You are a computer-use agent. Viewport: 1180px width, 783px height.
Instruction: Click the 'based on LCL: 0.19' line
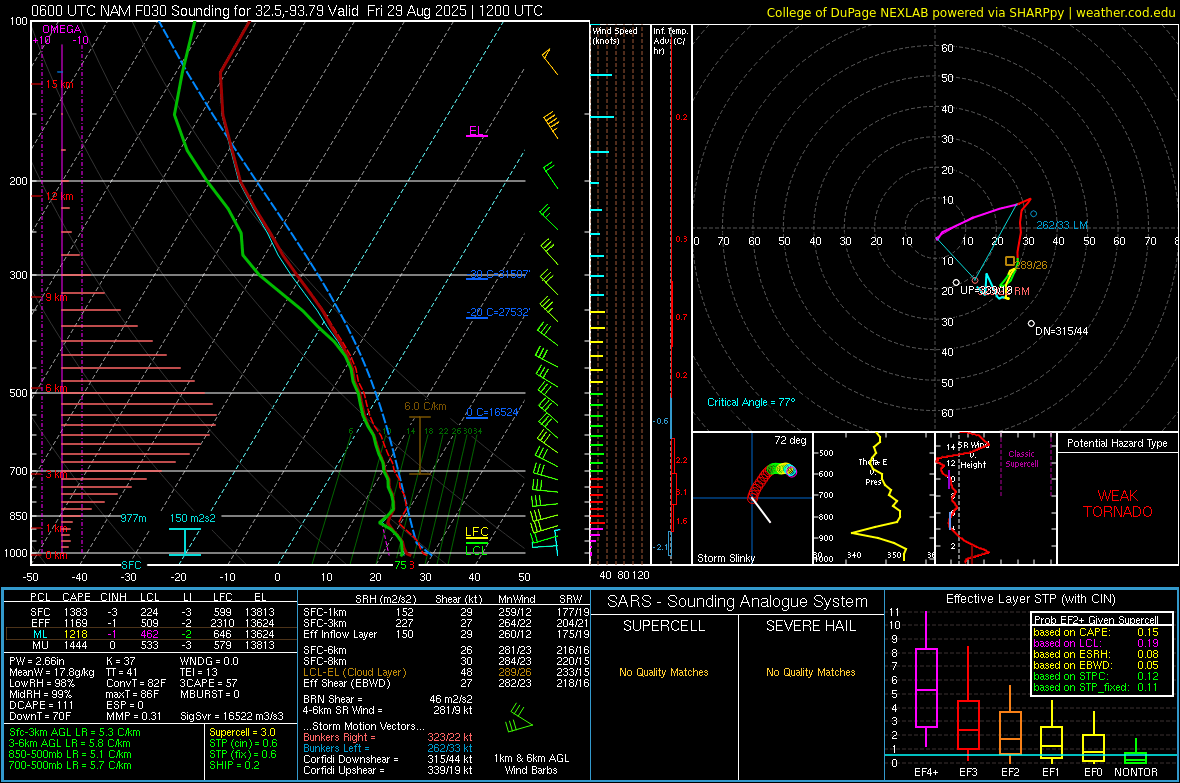(x=1096, y=643)
